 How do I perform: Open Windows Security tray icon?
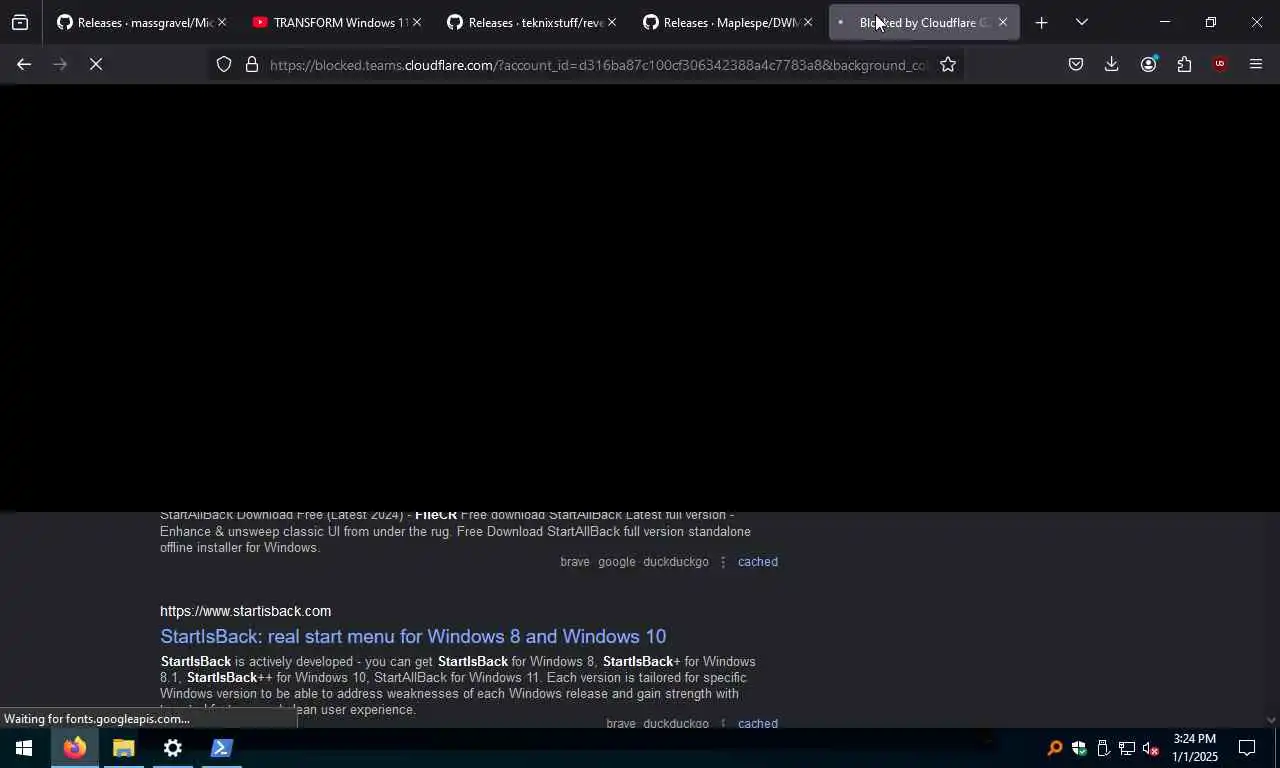[x=1078, y=748]
